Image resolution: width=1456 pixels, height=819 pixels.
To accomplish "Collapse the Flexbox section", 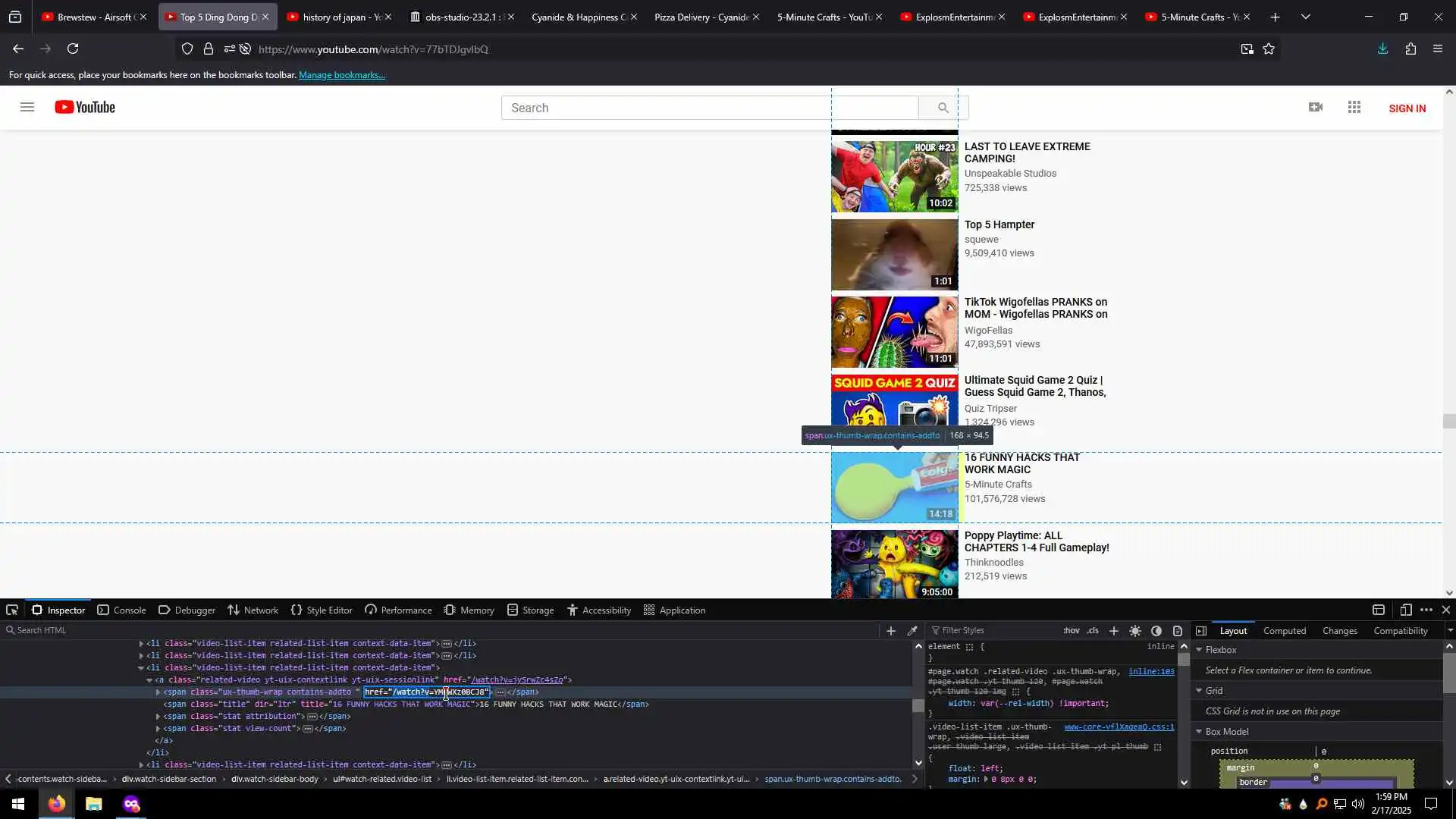I will tap(1200, 650).
